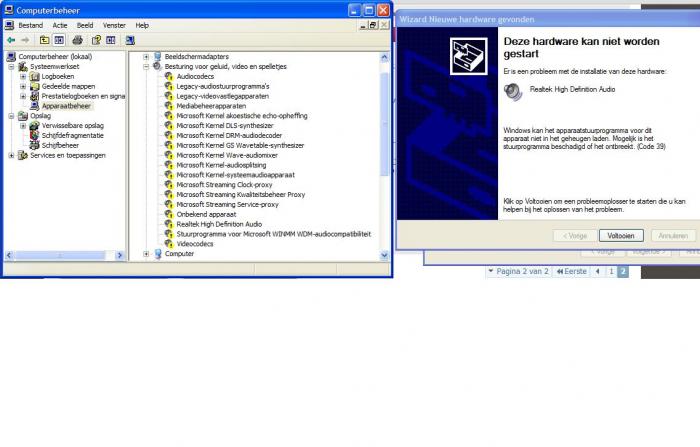700x447 pixels.
Task: Select Realtek High Definition Audio device
Action: pos(219,224)
